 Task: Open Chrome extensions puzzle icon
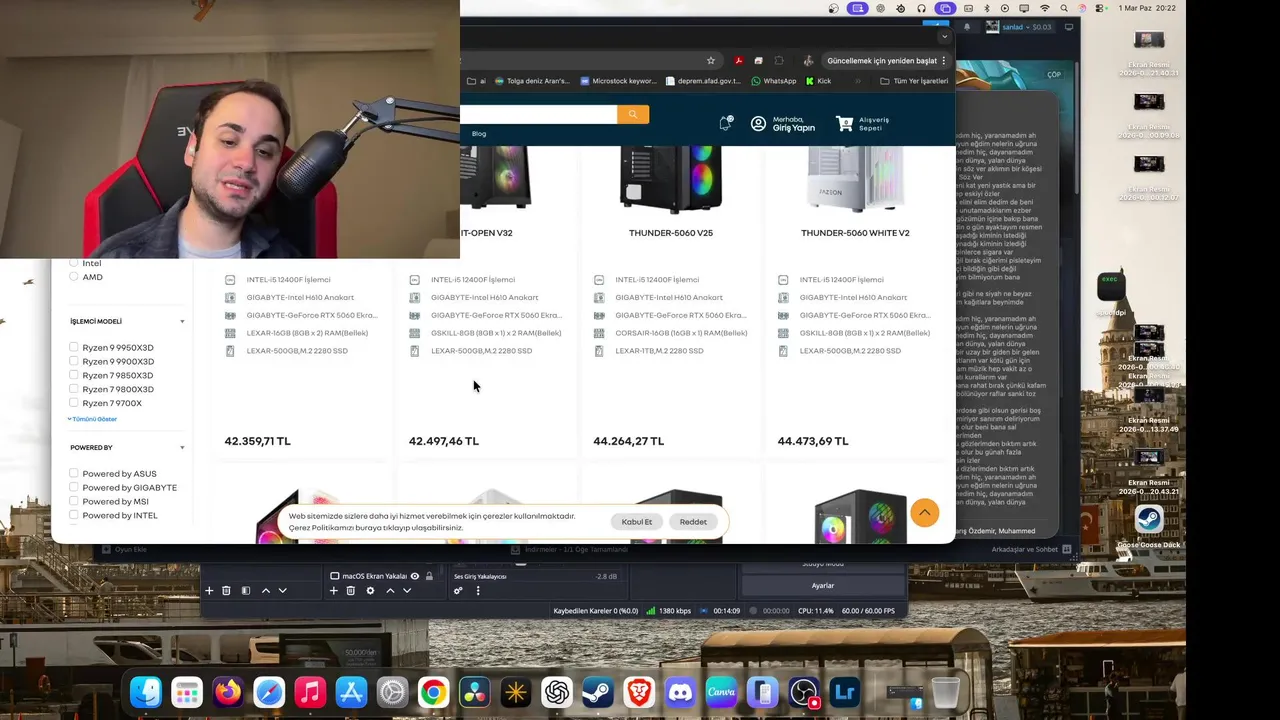pyautogui.click(x=779, y=60)
